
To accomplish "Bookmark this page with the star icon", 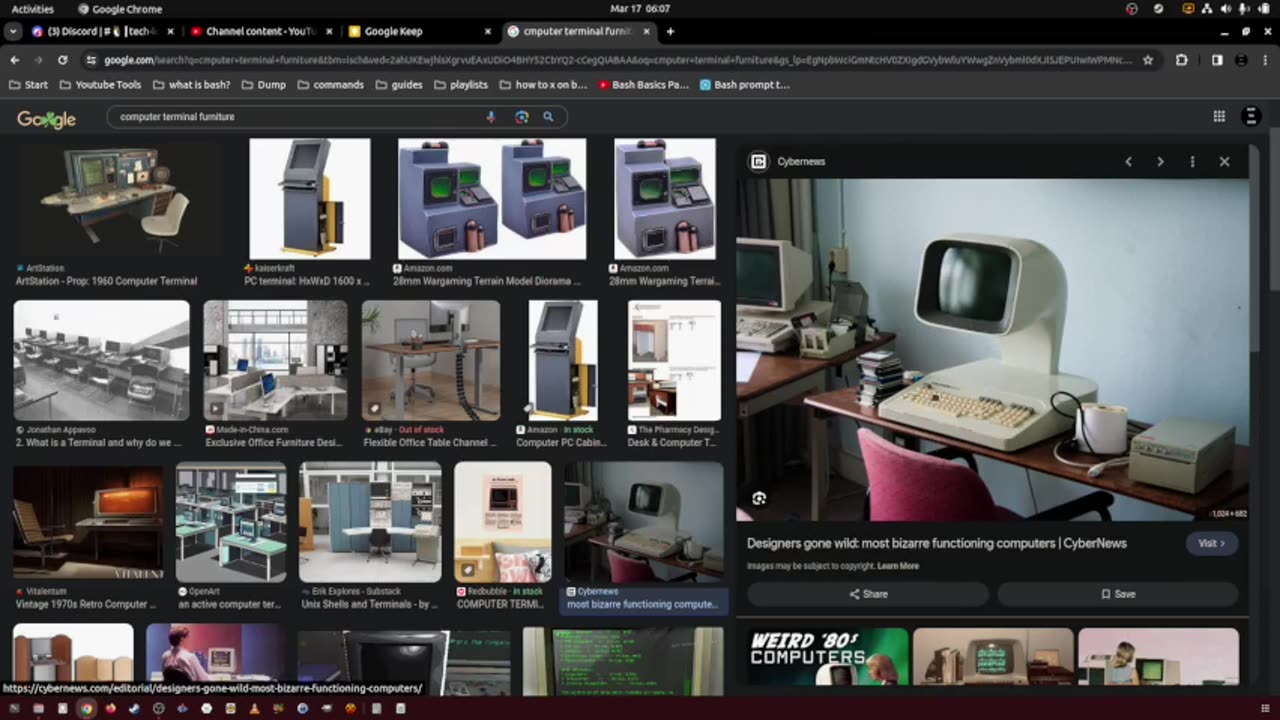I will tap(1148, 60).
